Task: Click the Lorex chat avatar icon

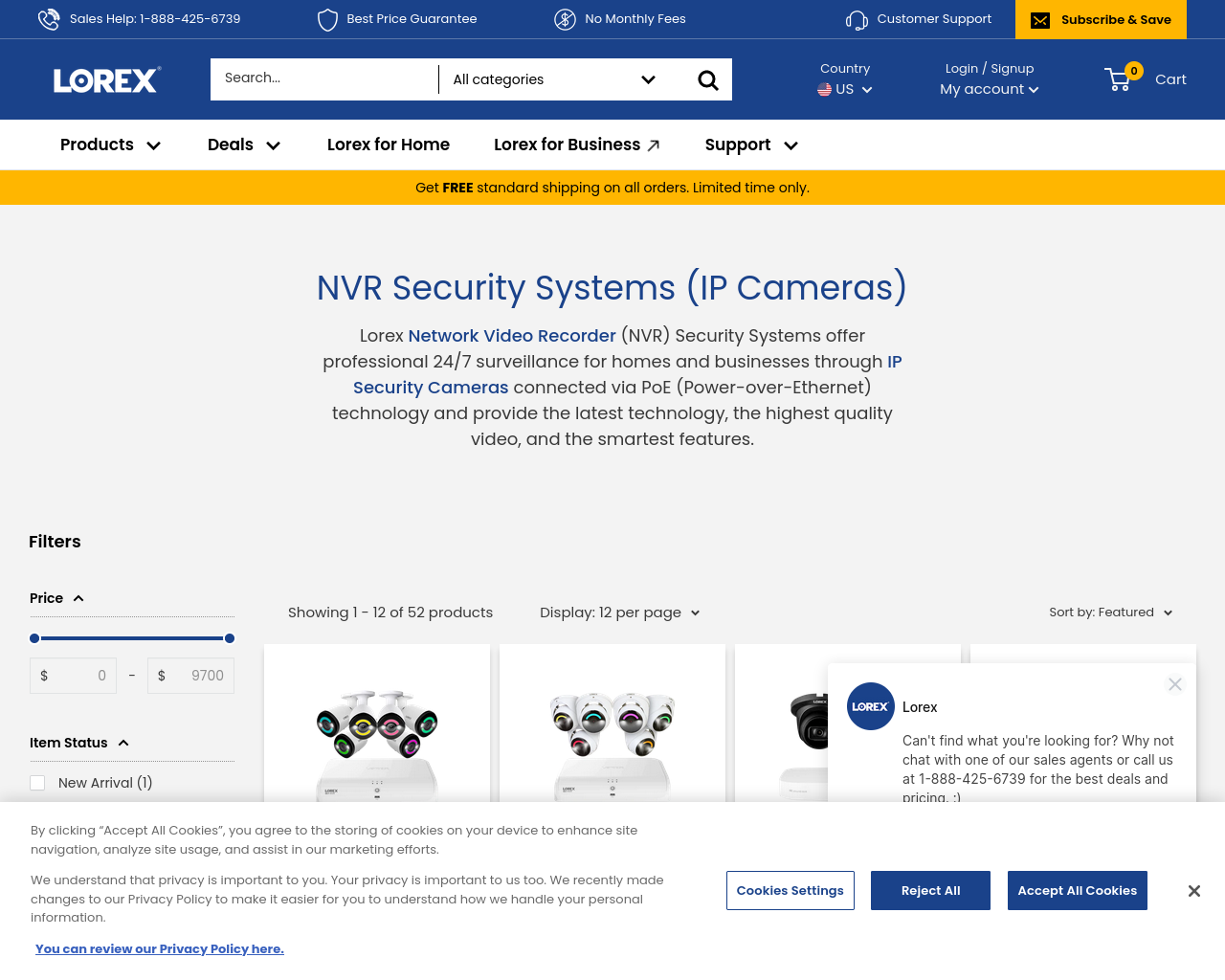Action: [871, 706]
